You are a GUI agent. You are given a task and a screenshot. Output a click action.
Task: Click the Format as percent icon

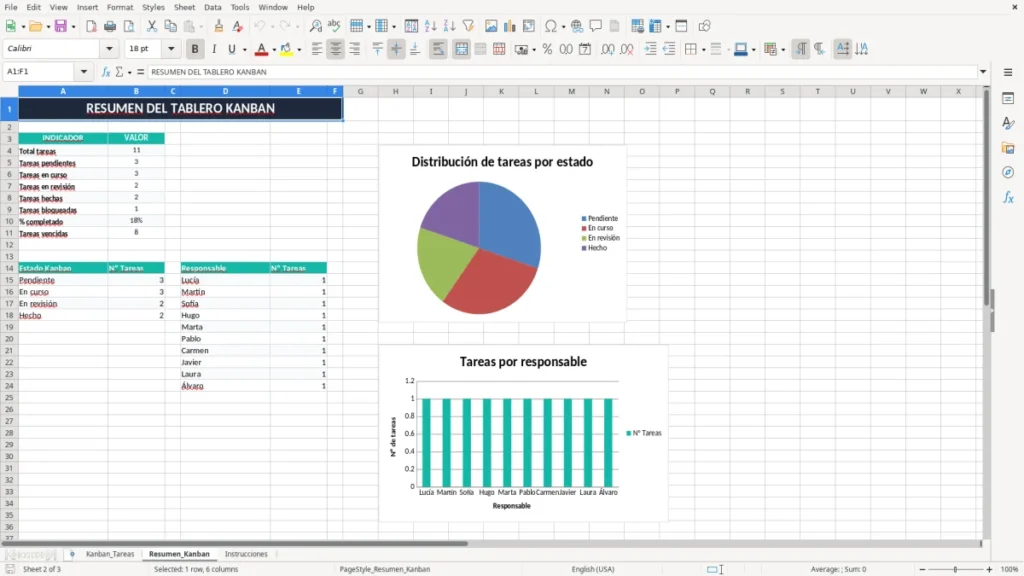pyautogui.click(x=547, y=49)
